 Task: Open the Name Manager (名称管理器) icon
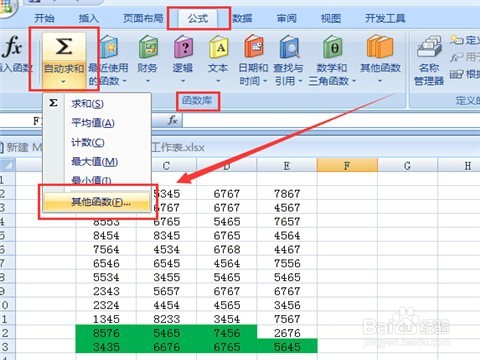click(429, 47)
